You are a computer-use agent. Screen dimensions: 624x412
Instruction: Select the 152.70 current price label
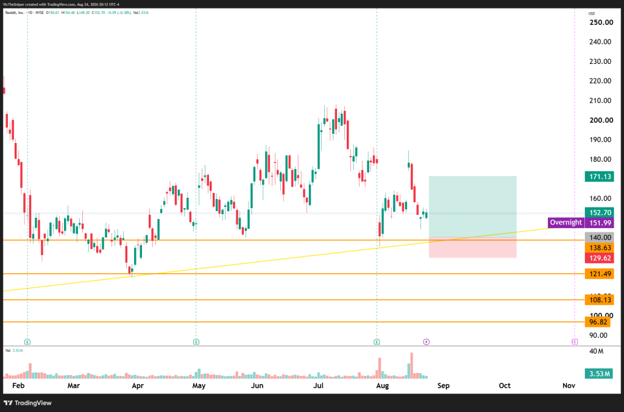599,213
